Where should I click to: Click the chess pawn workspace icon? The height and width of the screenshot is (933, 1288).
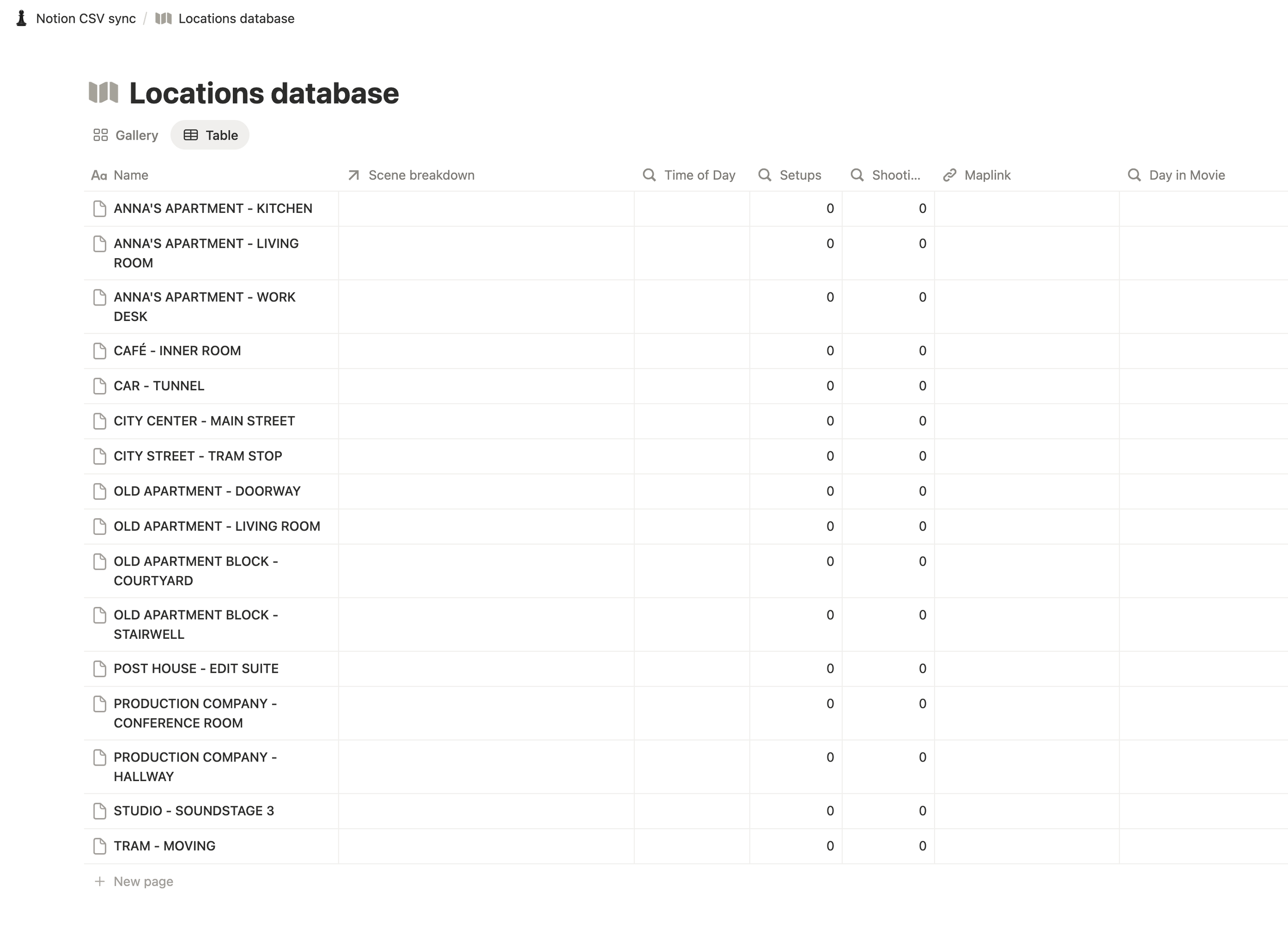click(x=22, y=18)
